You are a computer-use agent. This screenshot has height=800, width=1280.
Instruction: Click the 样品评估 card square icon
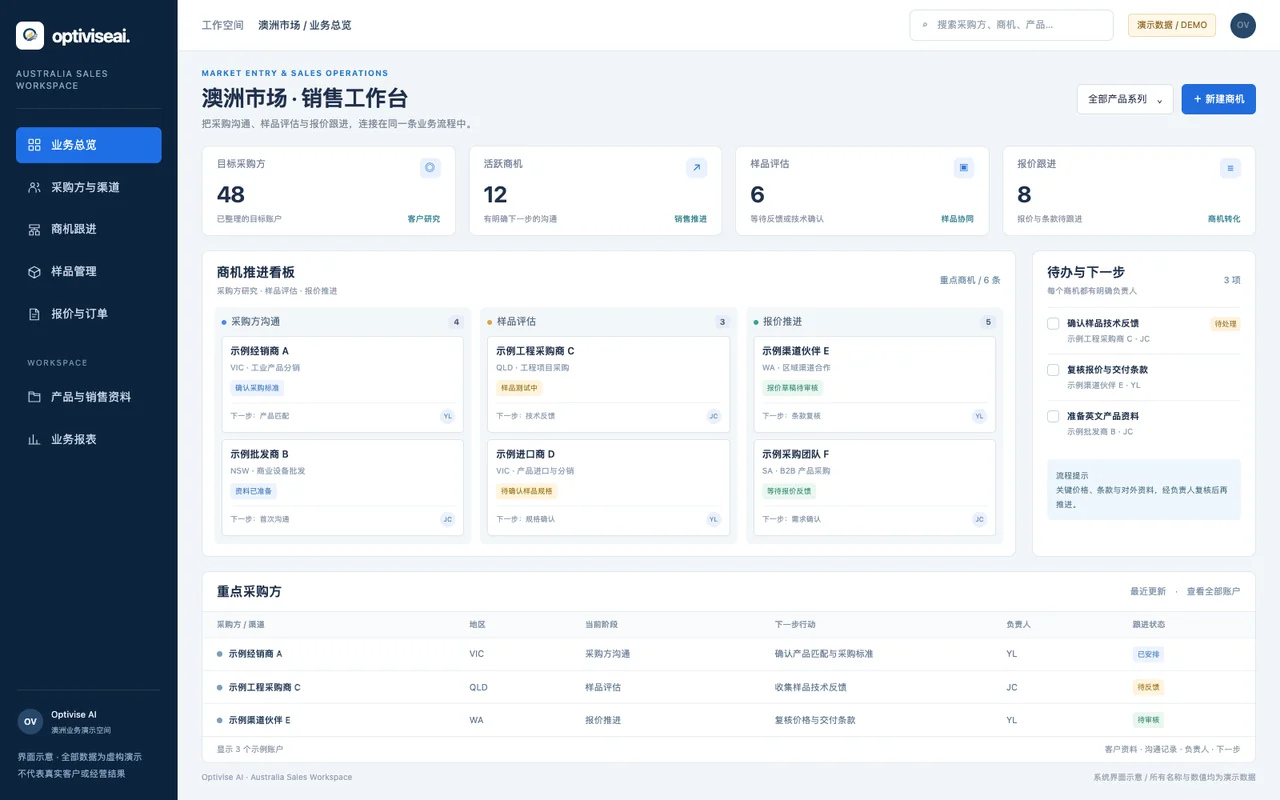[964, 168]
